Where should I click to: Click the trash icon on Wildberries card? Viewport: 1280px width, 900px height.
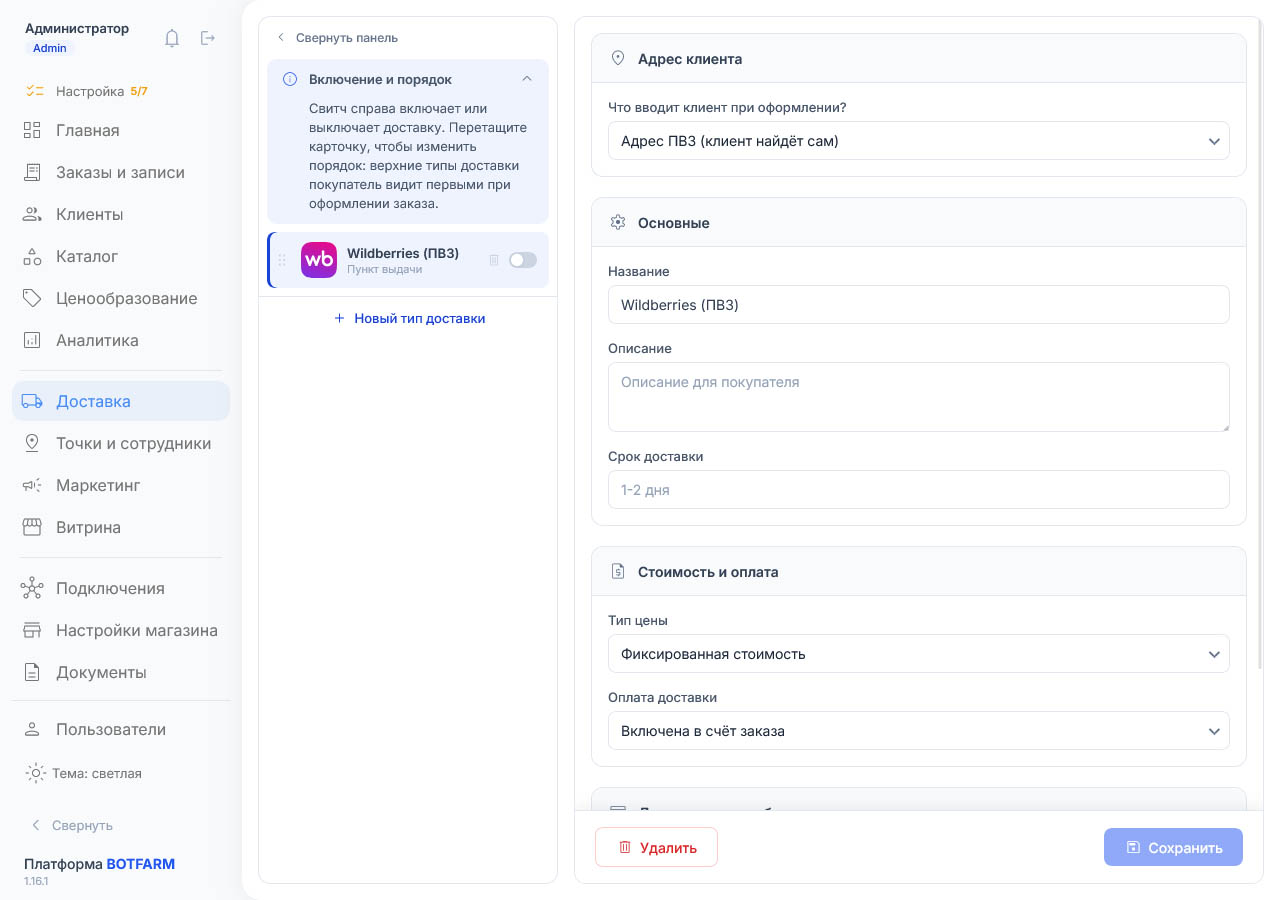tap(493, 260)
